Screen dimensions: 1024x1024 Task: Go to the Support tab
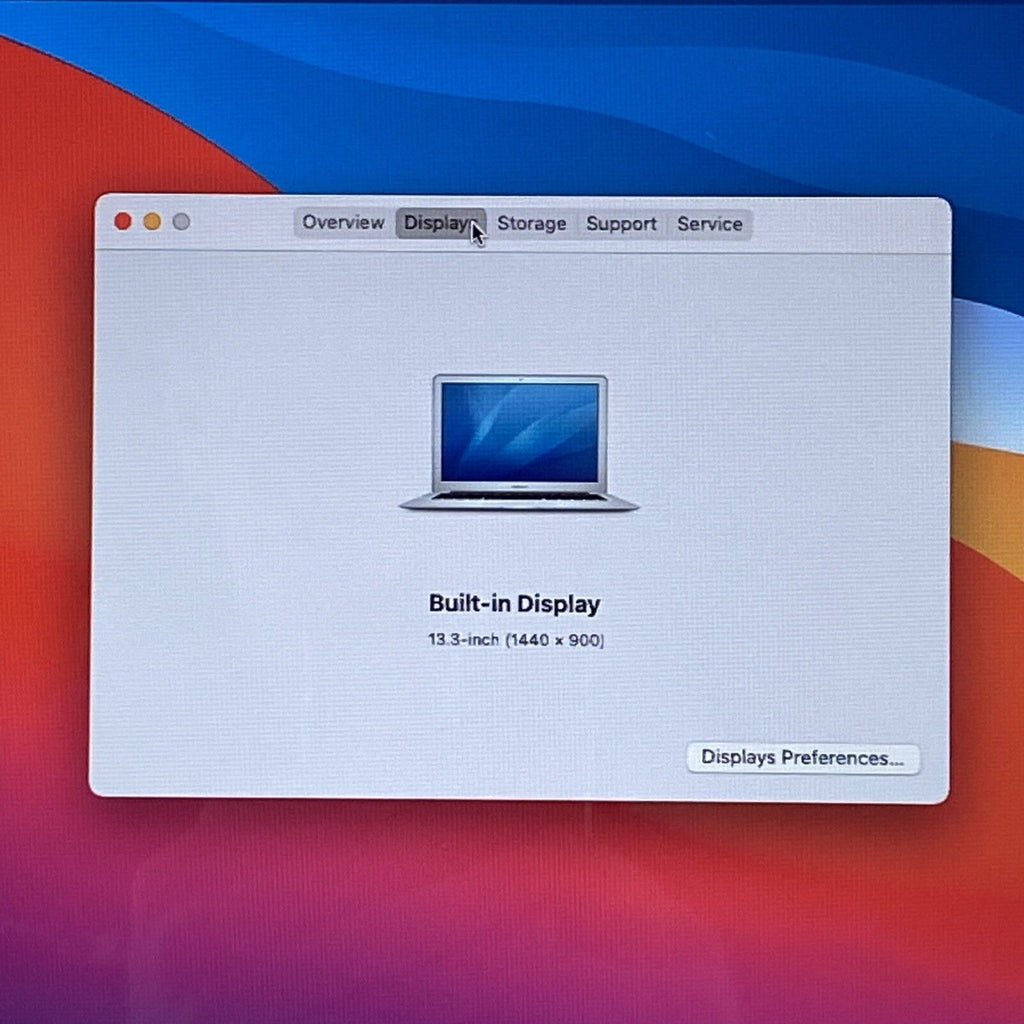[621, 225]
